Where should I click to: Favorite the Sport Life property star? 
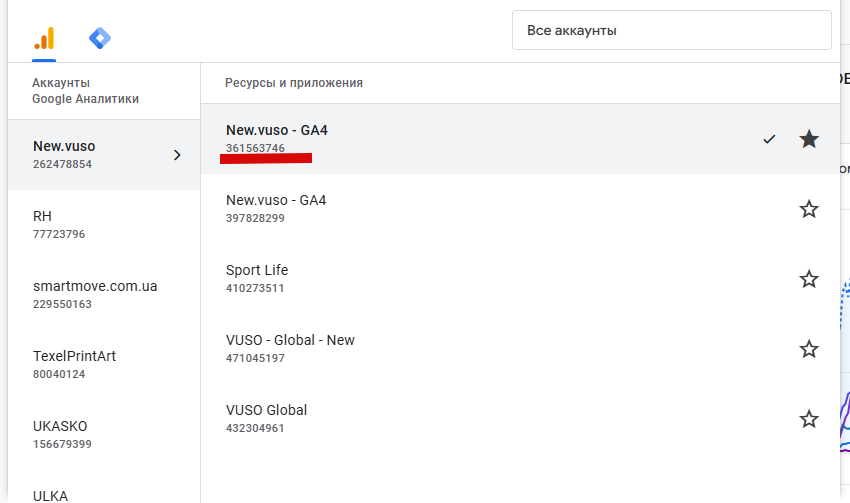coord(809,279)
